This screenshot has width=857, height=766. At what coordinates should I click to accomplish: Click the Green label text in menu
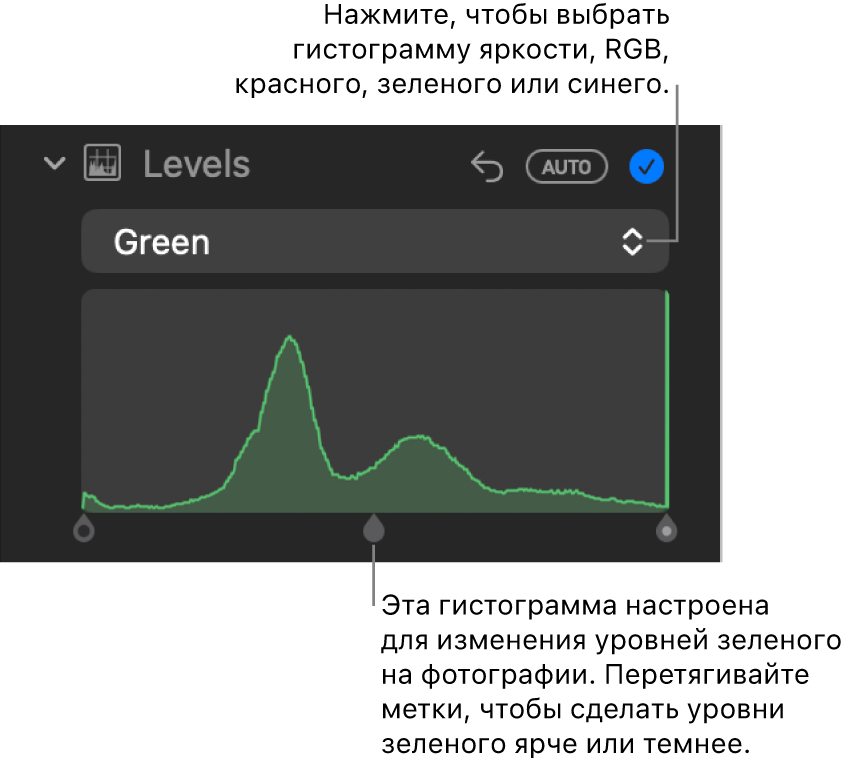[x=162, y=242]
